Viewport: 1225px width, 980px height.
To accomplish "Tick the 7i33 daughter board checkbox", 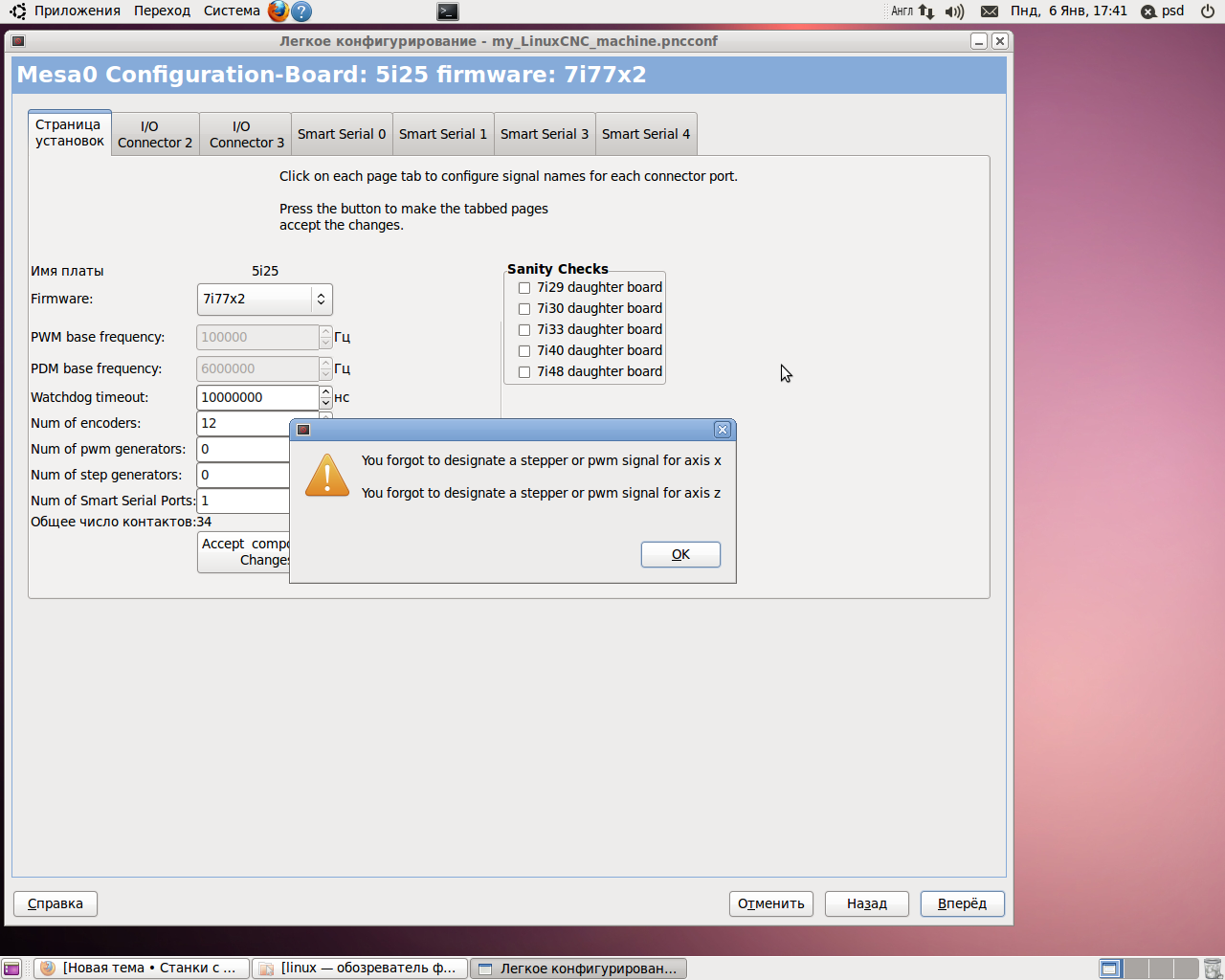I will coord(524,330).
